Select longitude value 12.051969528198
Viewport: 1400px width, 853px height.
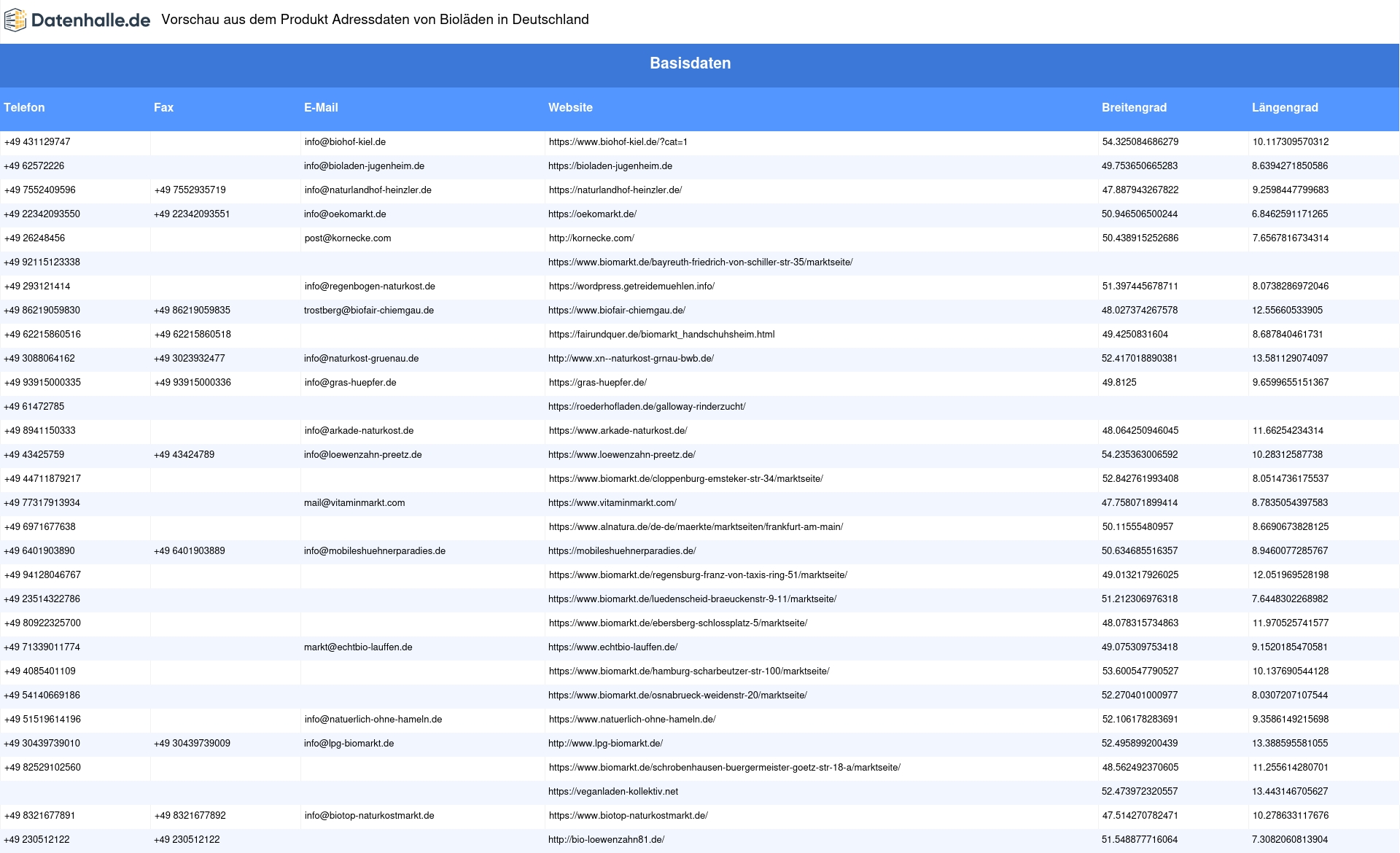(1291, 575)
